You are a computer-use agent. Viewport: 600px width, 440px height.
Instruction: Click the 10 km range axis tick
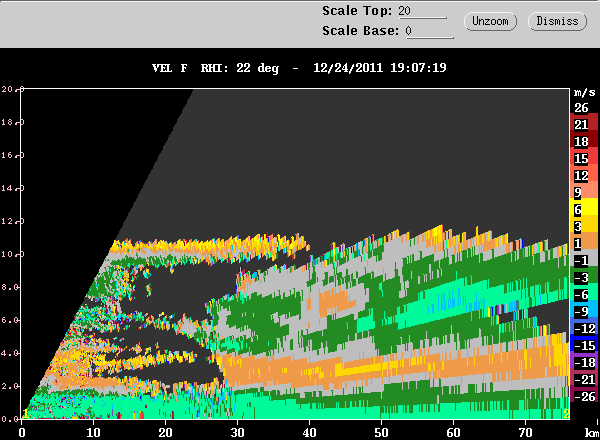click(x=93, y=432)
